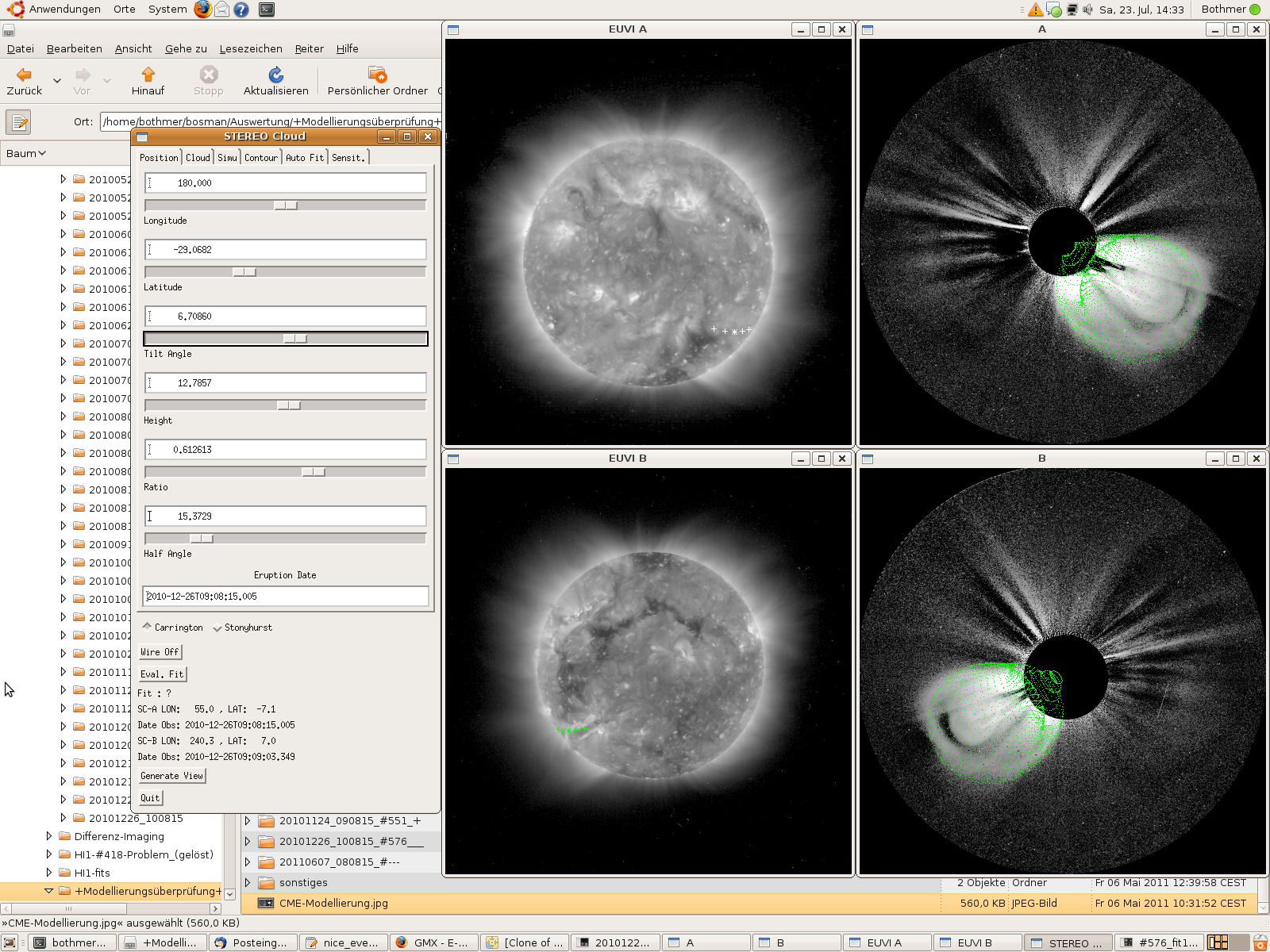Screen dimensions: 1270x952
Task: Open the Persönlicher Ordner home icon
Action: click(x=378, y=75)
